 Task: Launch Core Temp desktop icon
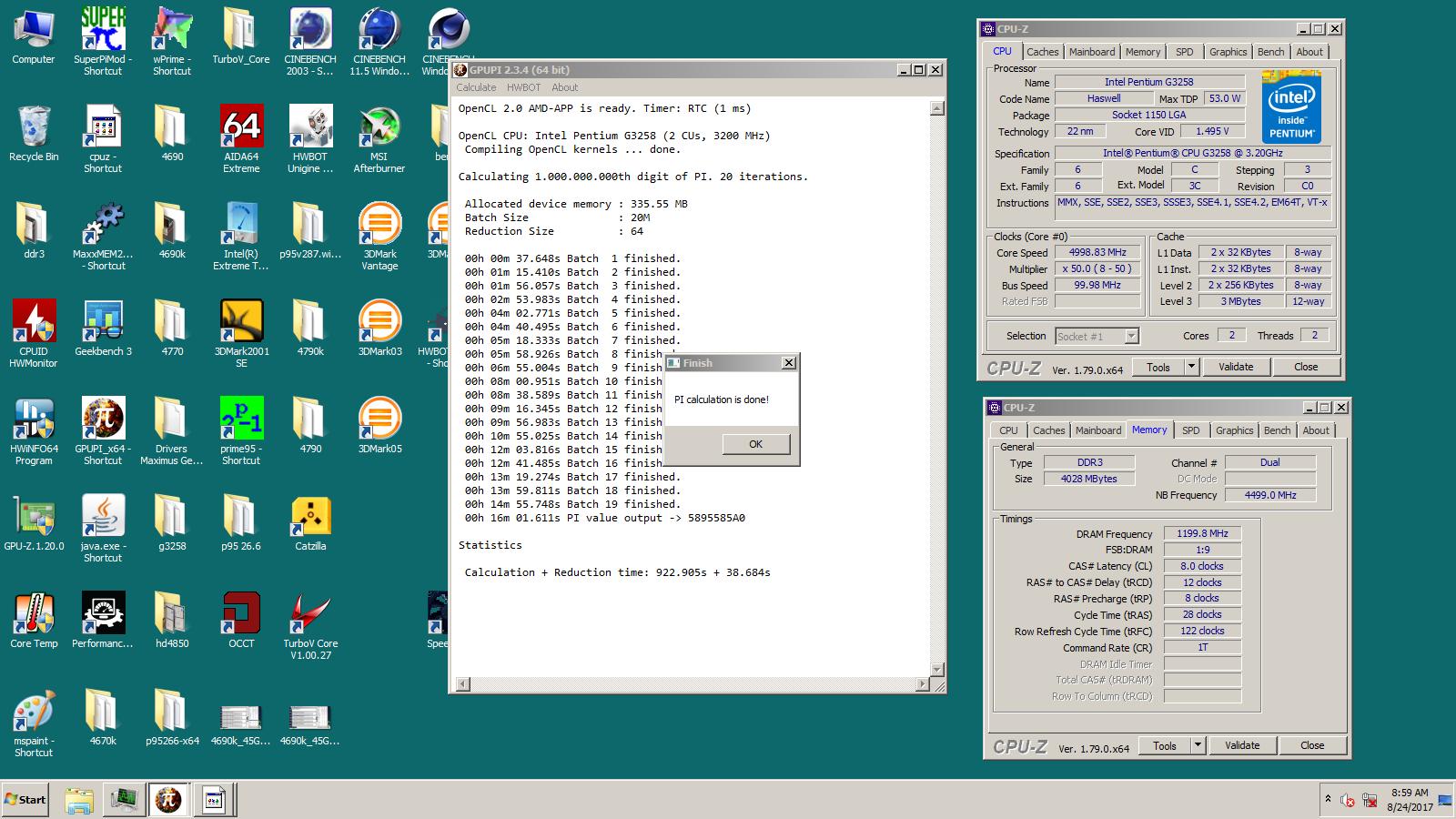[x=34, y=621]
